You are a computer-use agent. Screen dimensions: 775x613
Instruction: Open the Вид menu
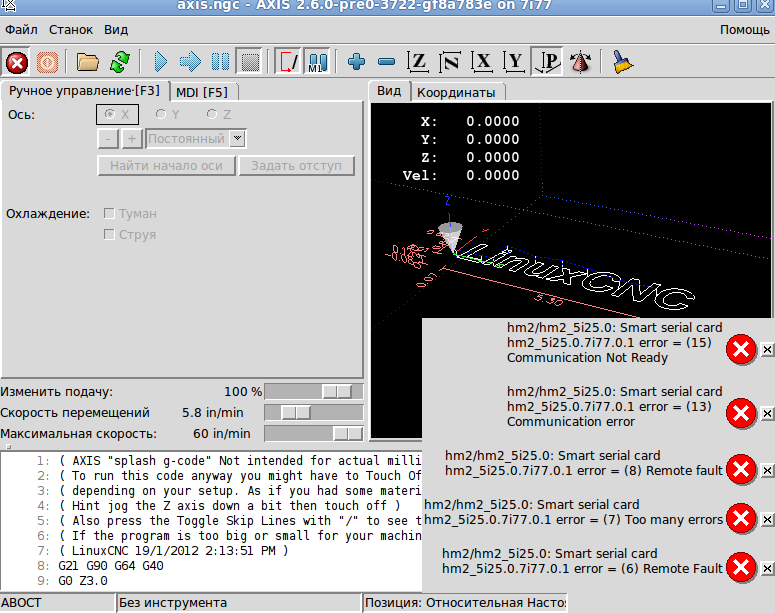click(x=116, y=30)
